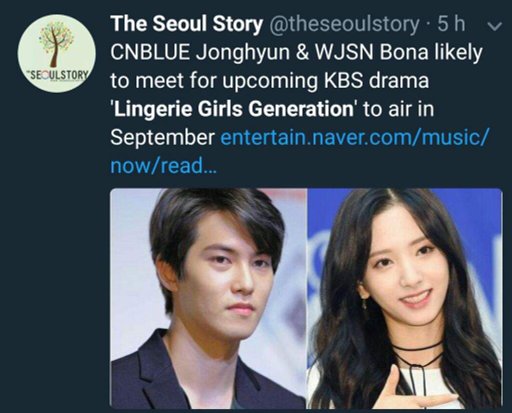View the right photo of the smiling woman
This screenshot has width=512, height=413.
coord(405,298)
